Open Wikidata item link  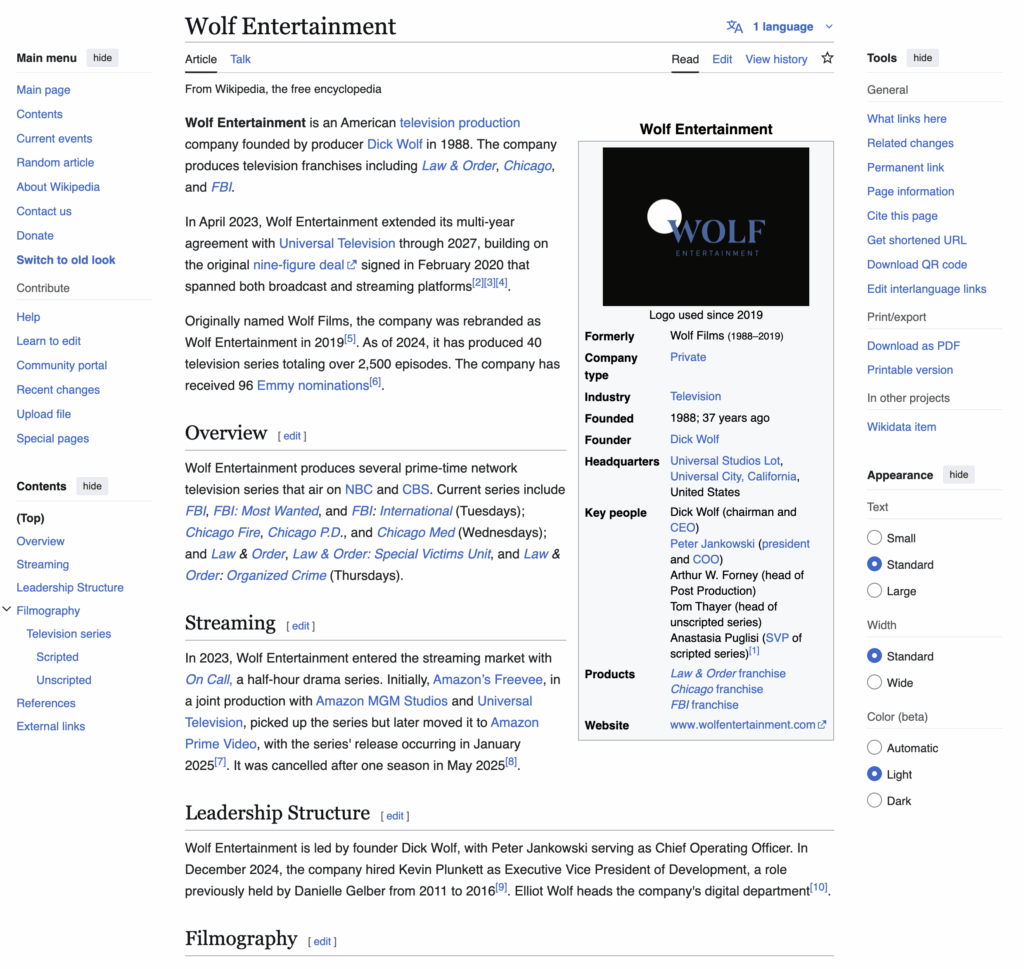[901, 427]
